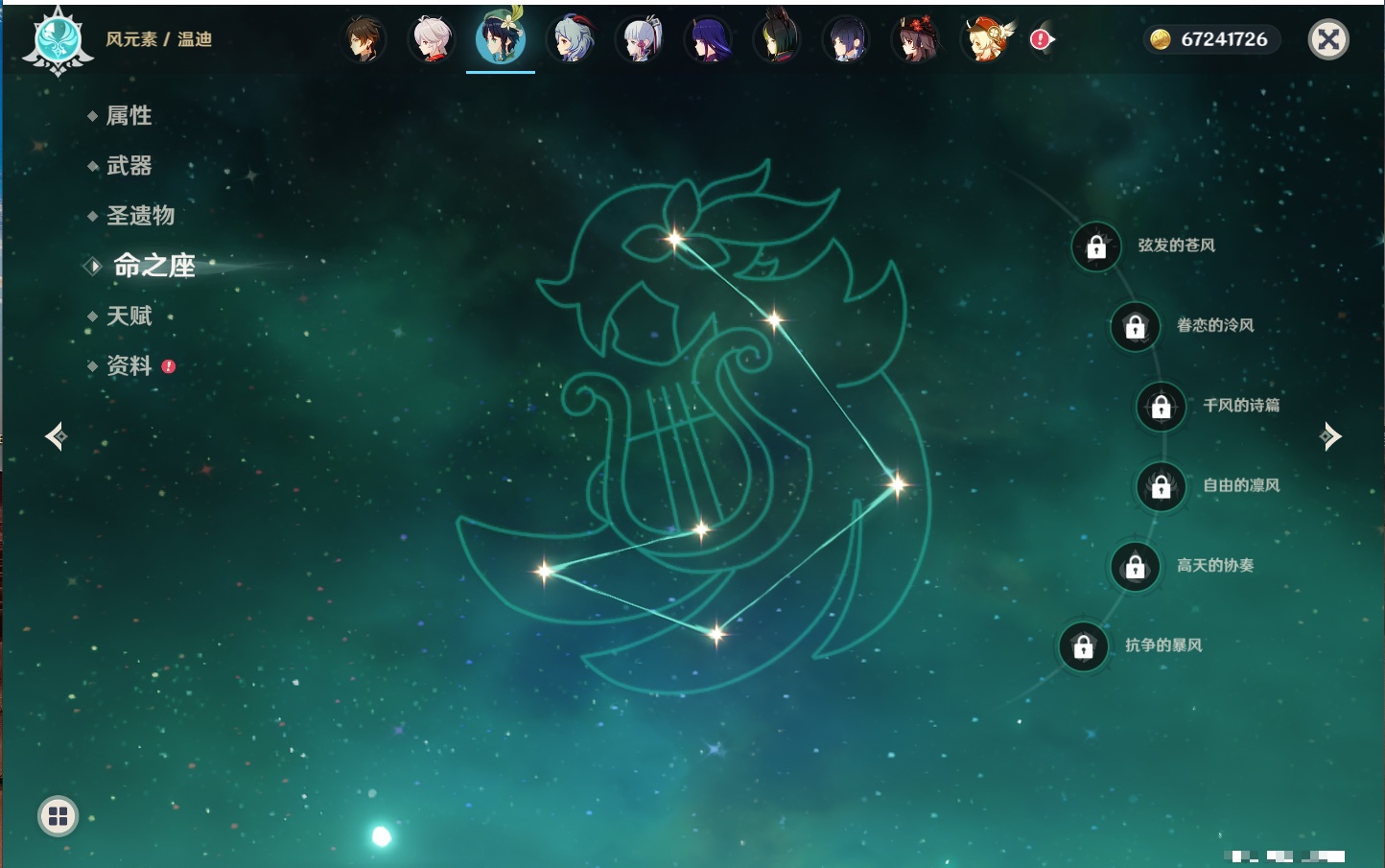
Task: Select Raiden Shogun's purple-haired avatar
Action: point(709,39)
